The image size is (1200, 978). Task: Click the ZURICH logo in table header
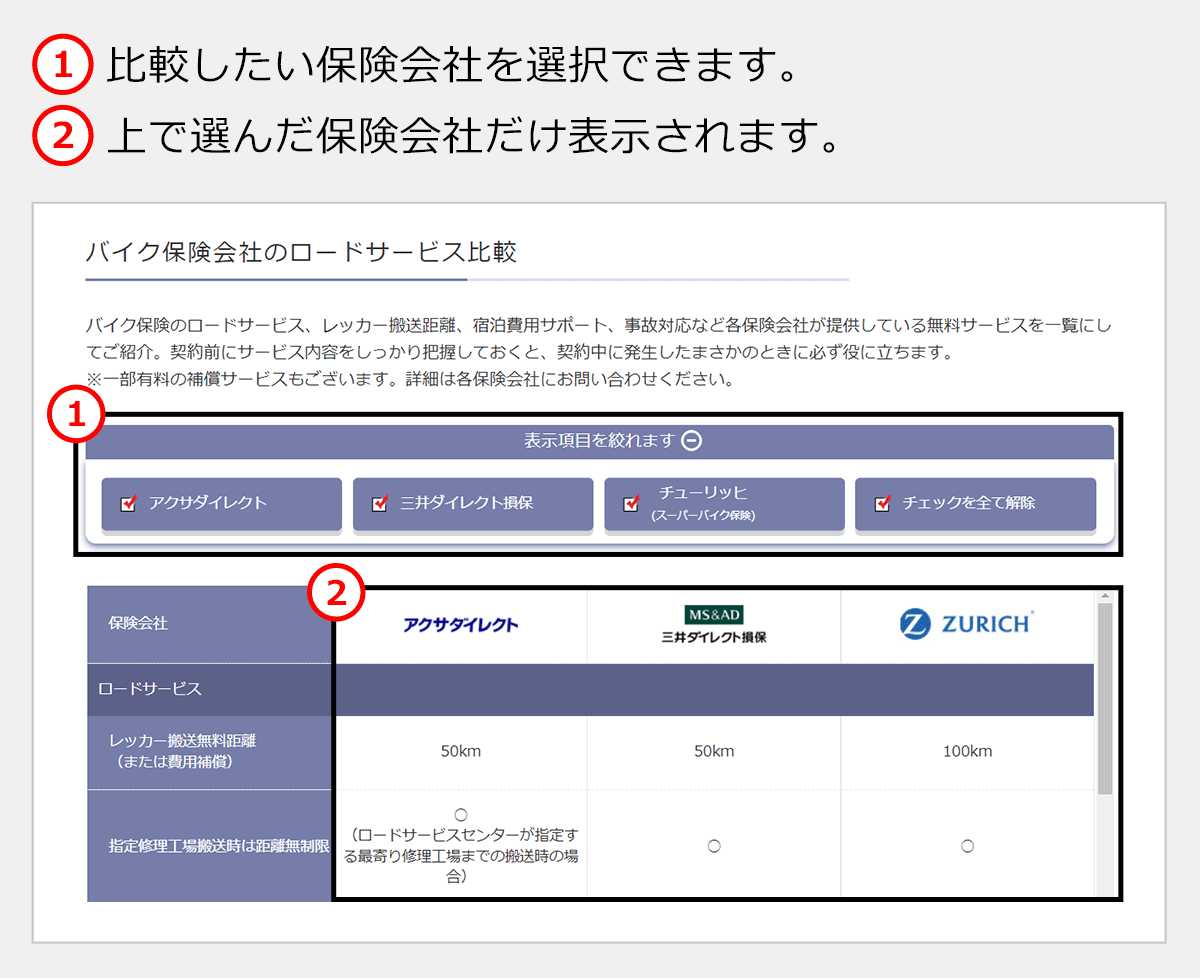(966, 624)
